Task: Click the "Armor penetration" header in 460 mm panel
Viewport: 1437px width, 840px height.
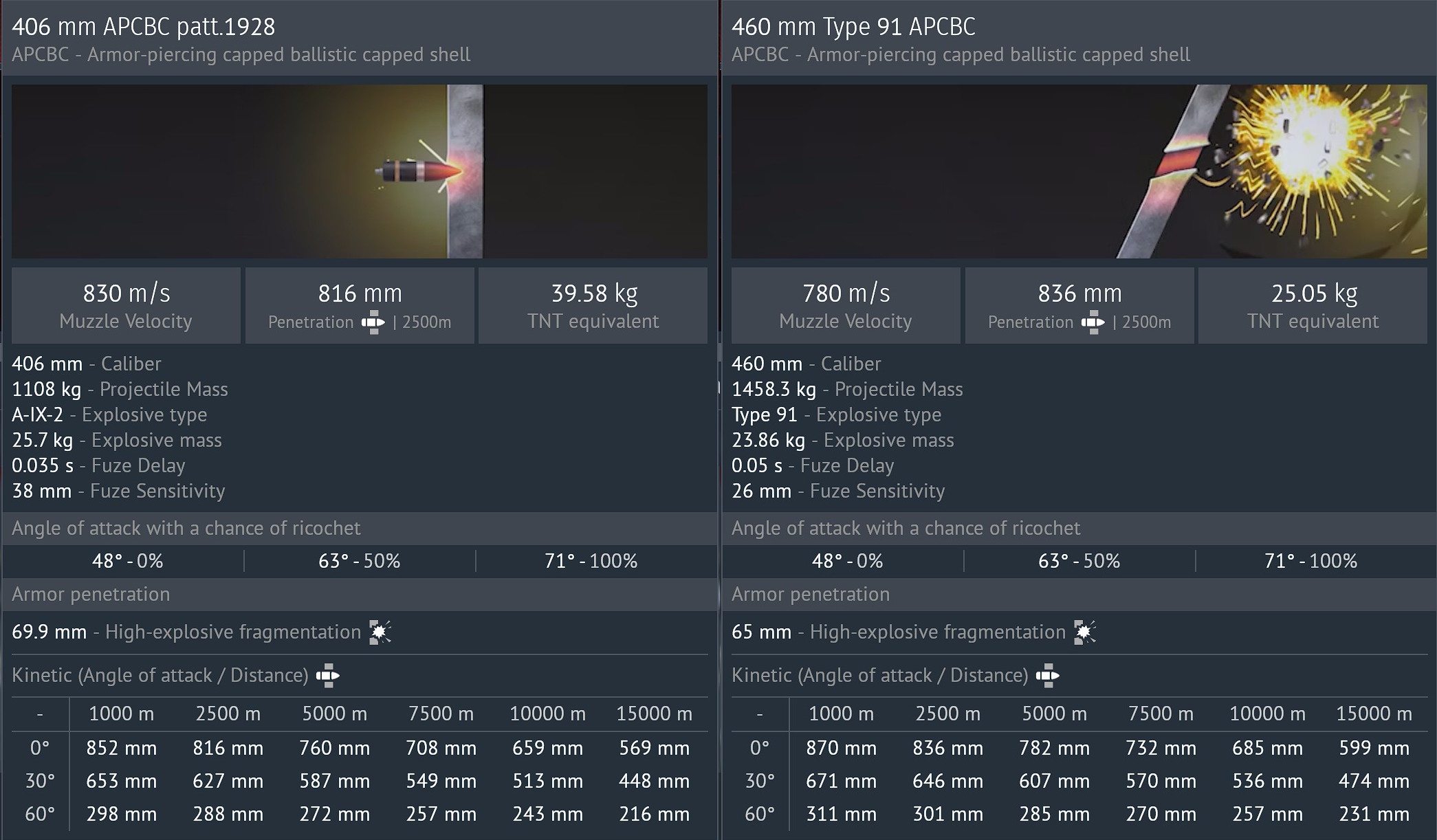Action: (x=1079, y=594)
